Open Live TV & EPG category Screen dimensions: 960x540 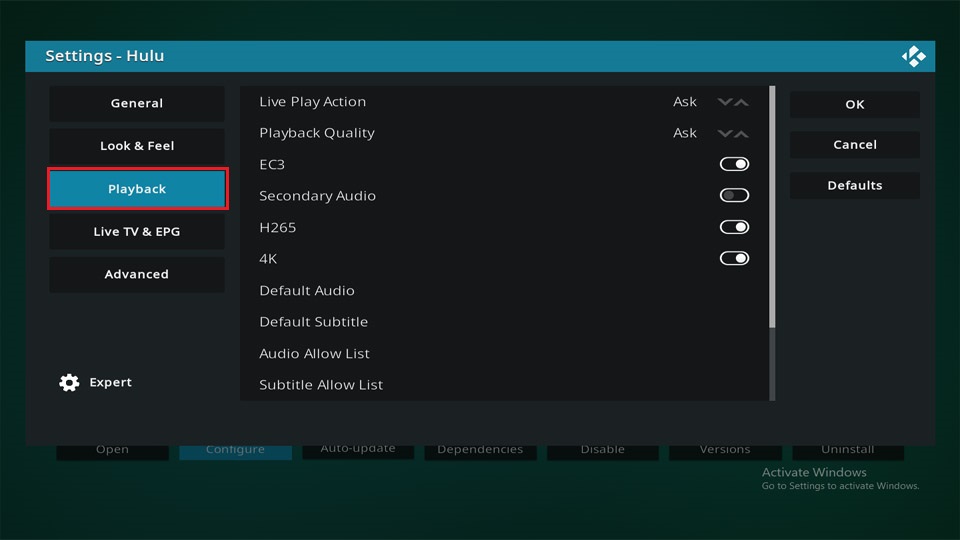[x=137, y=231]
